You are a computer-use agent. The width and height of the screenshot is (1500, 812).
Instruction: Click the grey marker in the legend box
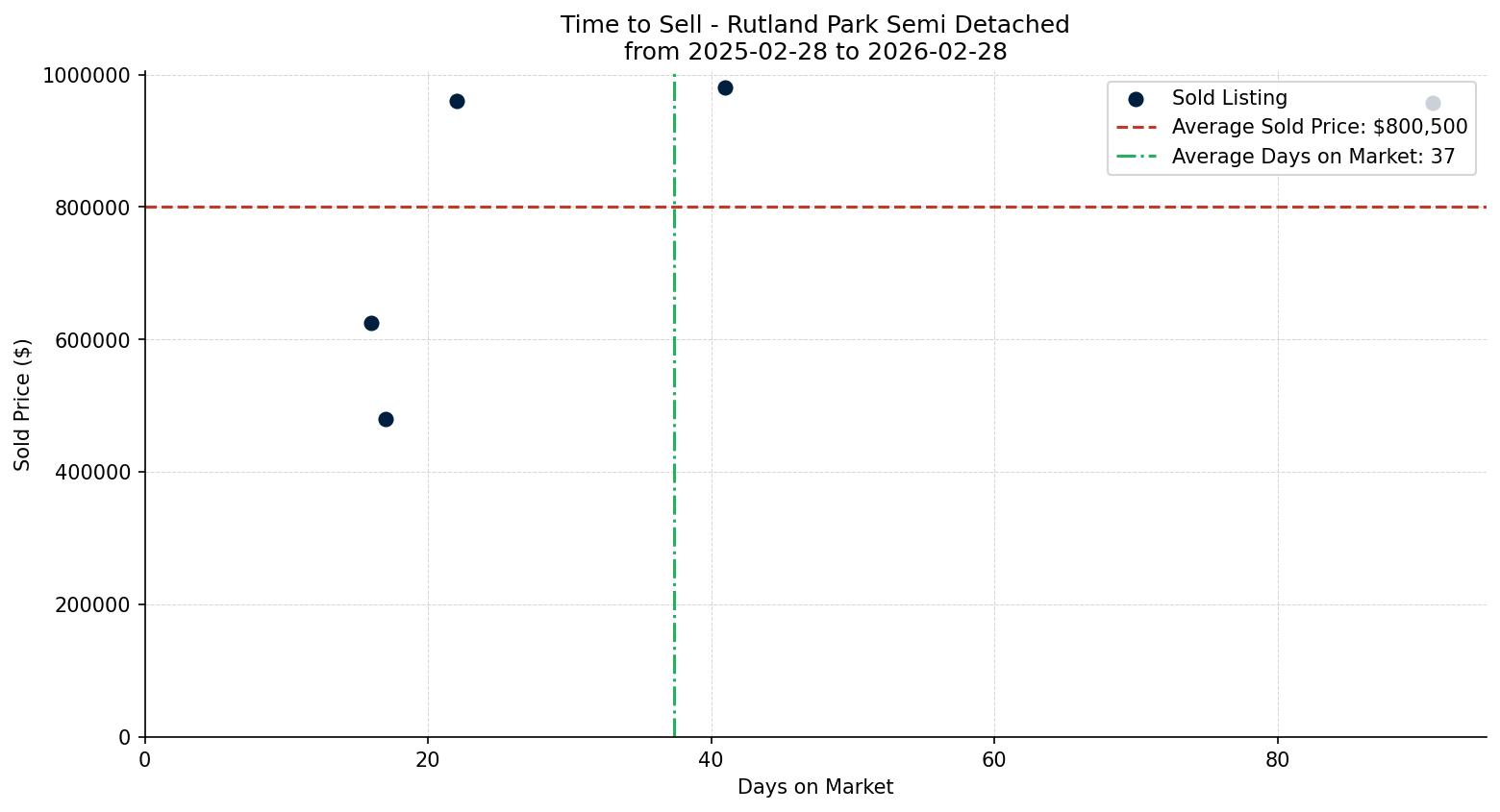tap(1432, 103)
